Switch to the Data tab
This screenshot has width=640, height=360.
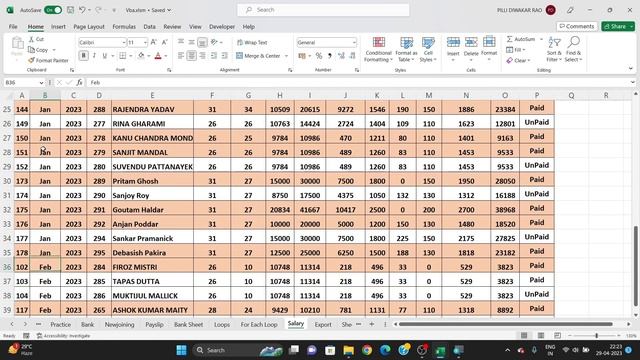(149, 27)
